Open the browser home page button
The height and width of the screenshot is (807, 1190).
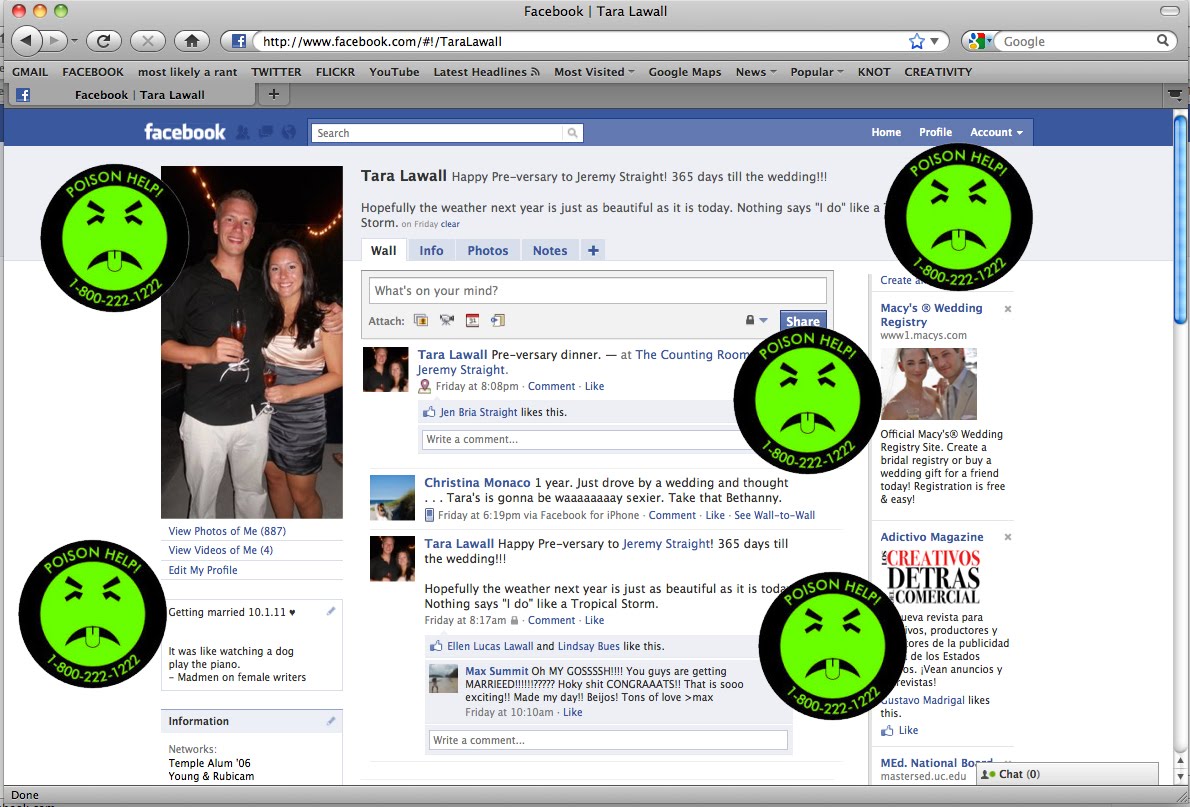coord(192,41)
